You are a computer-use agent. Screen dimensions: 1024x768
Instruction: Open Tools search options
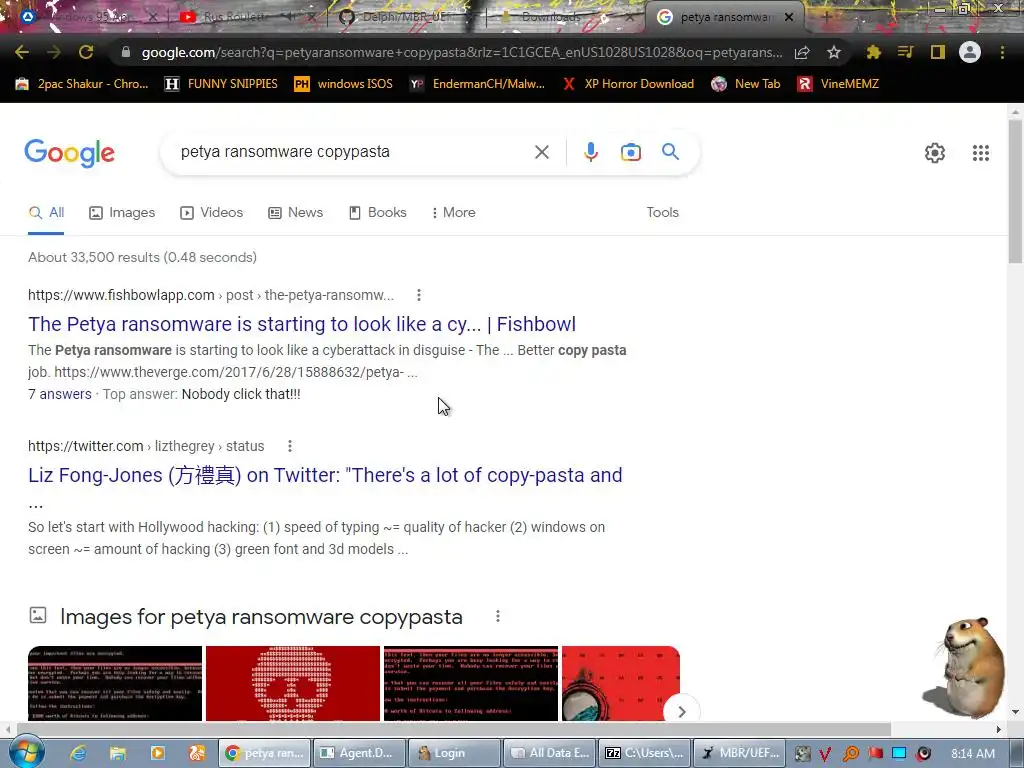(x=662, y=213)
